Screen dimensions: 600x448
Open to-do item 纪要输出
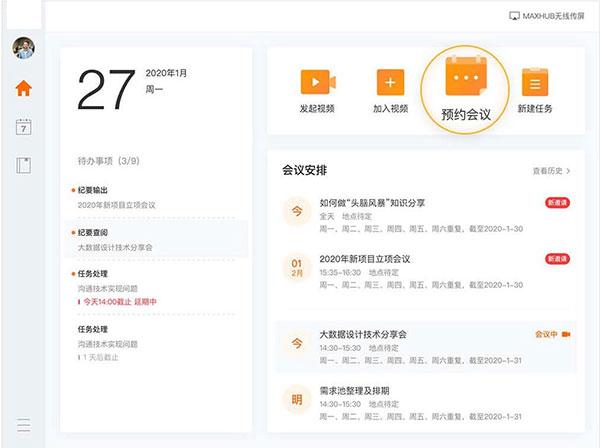(x=93, y=190)
